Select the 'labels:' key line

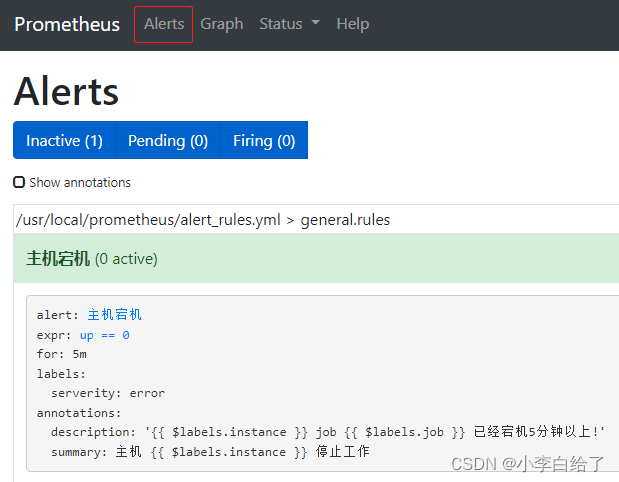pos(61,374)
